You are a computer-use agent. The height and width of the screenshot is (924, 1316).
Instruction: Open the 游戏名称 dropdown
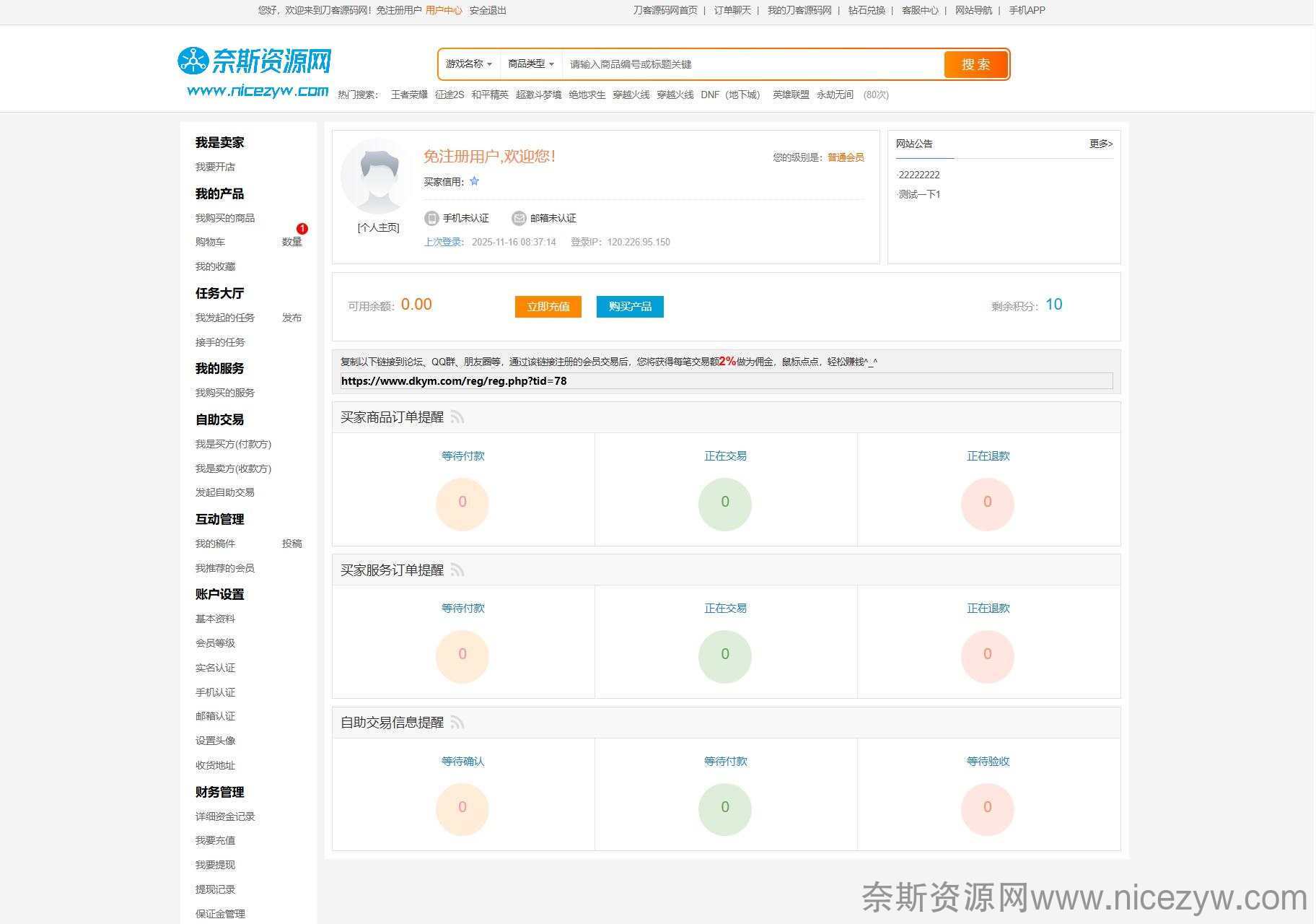coord(468,64)
